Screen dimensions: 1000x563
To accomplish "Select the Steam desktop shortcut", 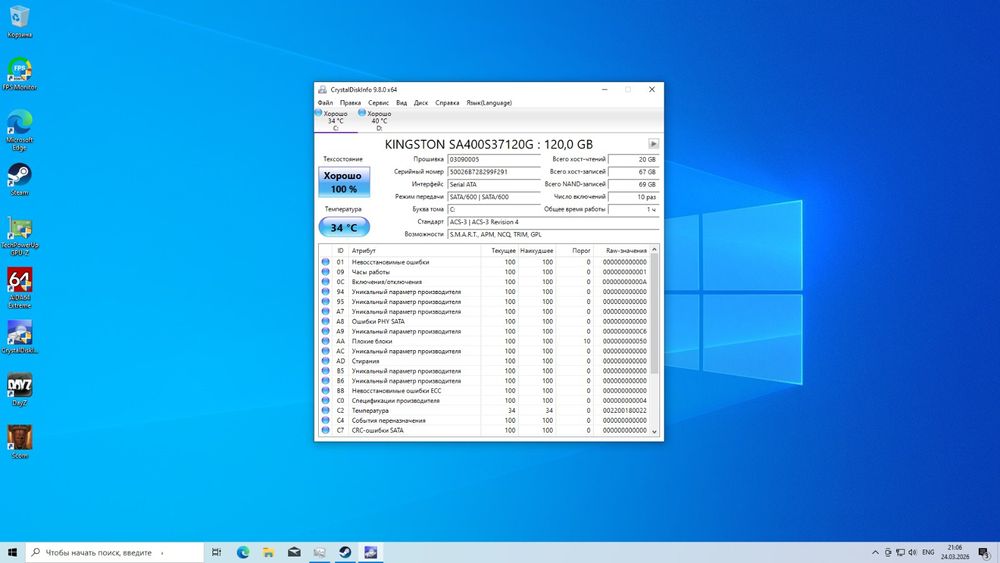I will (x=19, y=179).
